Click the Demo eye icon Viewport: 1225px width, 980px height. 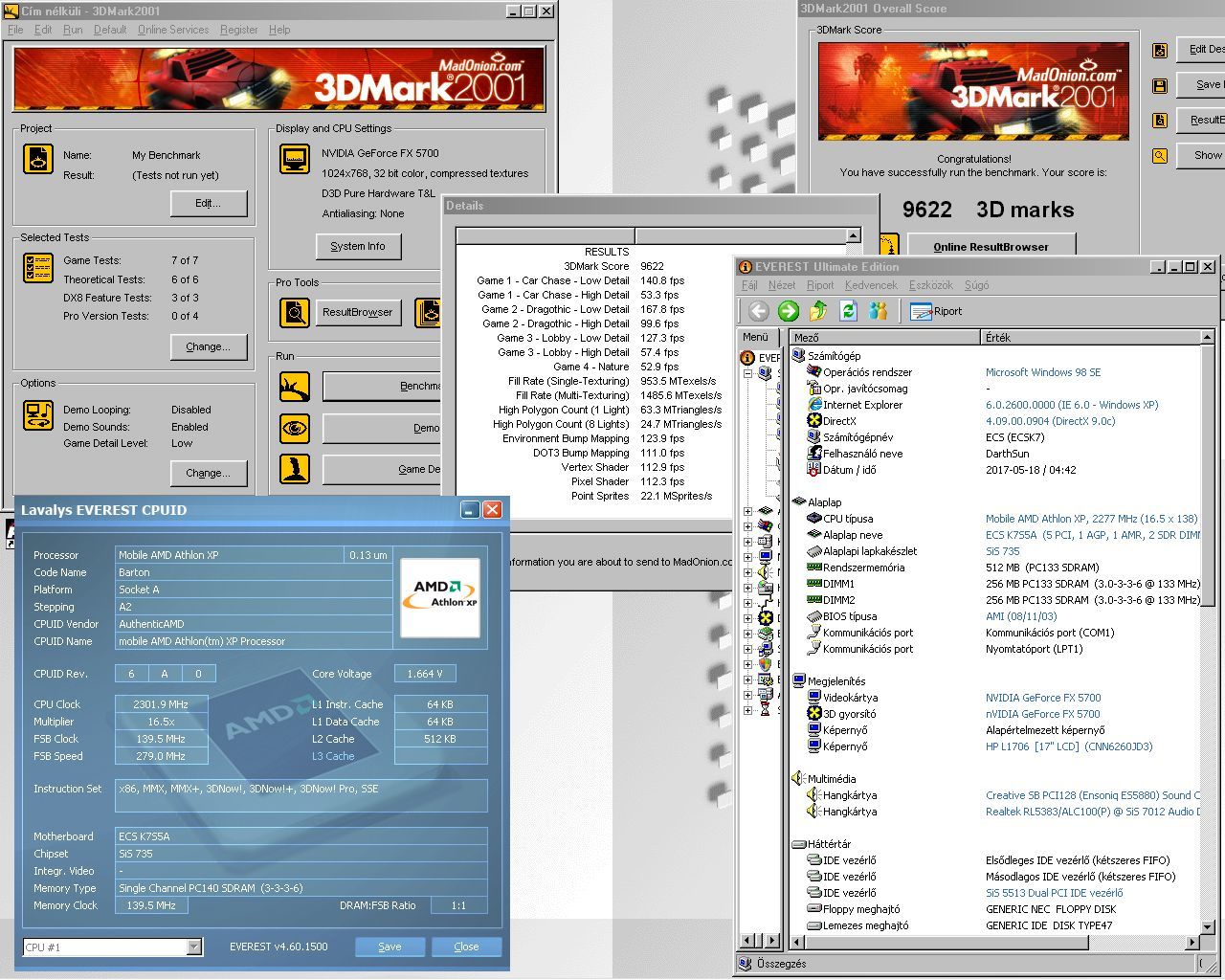pyautogui.click(x=295, y=428)
